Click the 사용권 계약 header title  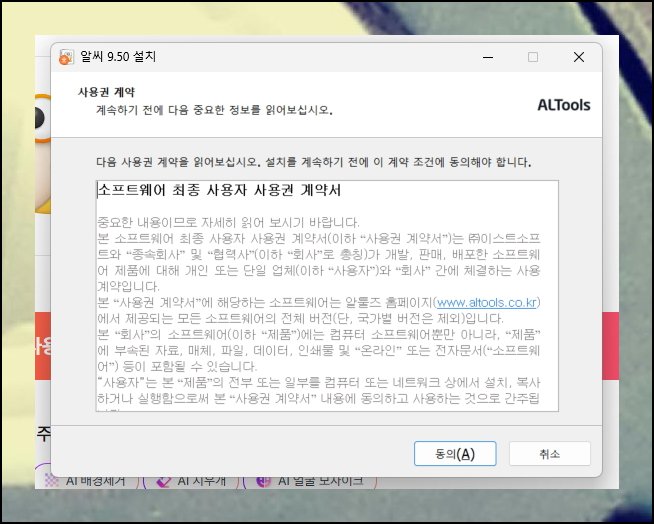click(x=106, y=92)
